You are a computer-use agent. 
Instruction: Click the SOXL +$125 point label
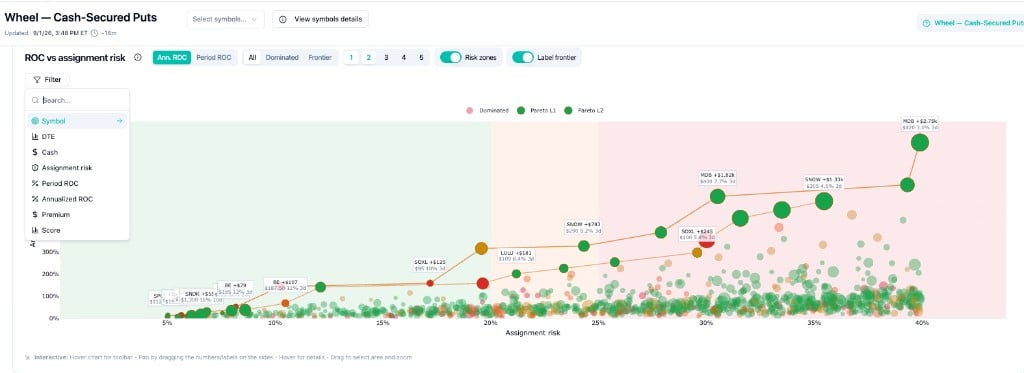[430, 265]
